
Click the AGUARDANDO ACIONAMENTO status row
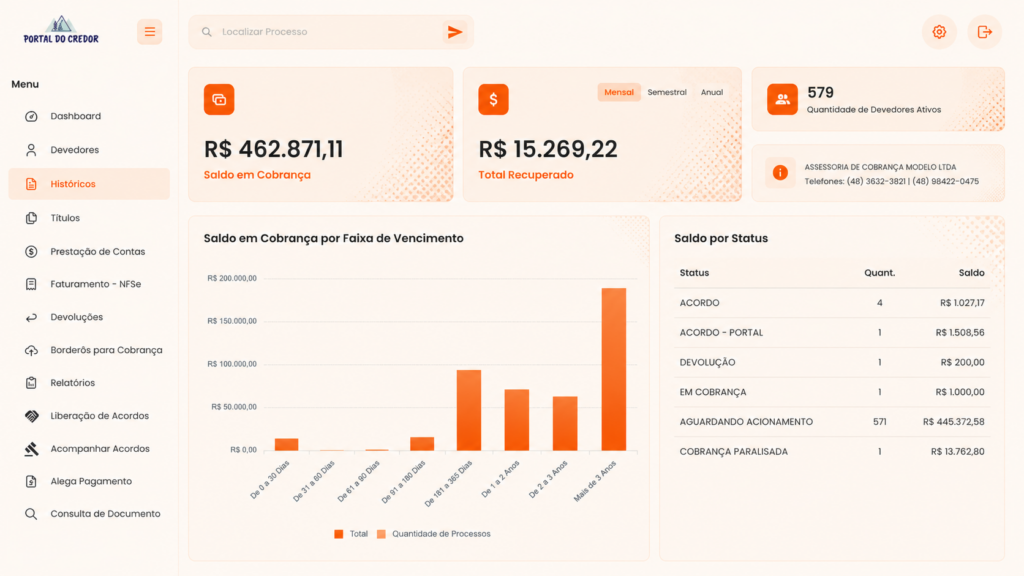pyautogui.click(x=832, y=422)
